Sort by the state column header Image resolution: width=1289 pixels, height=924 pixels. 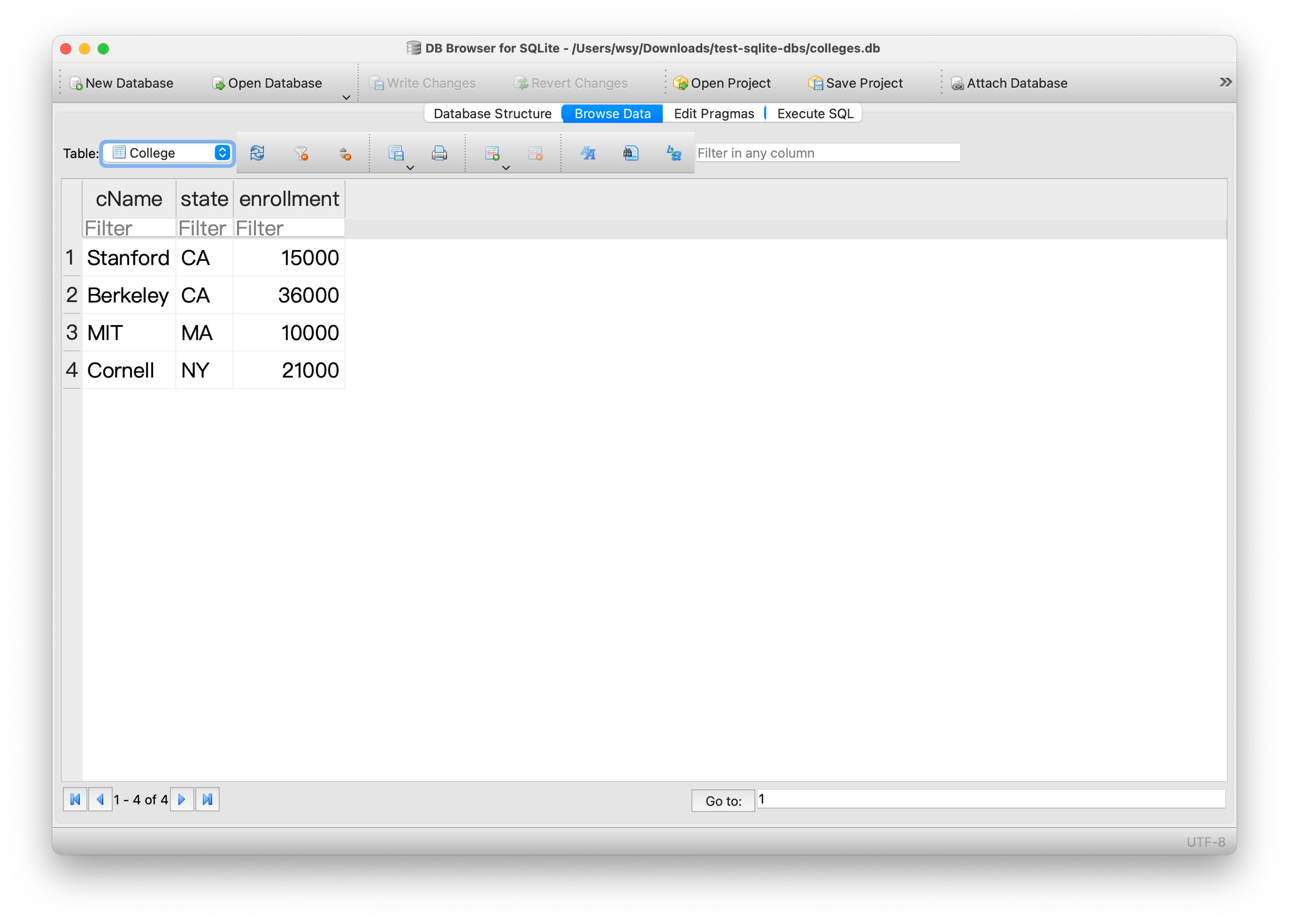204,199
